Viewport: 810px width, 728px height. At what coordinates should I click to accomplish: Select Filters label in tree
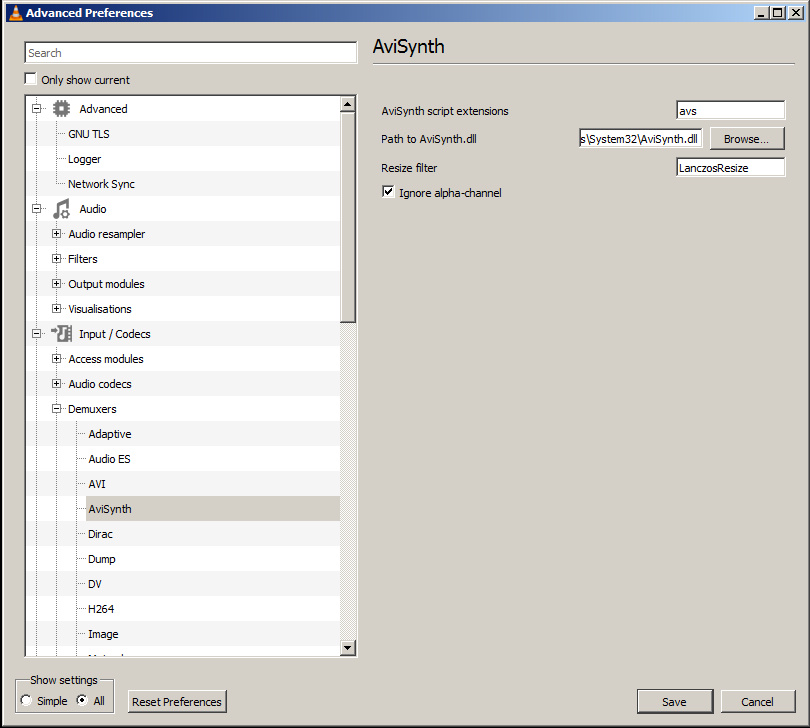(83, 259)
